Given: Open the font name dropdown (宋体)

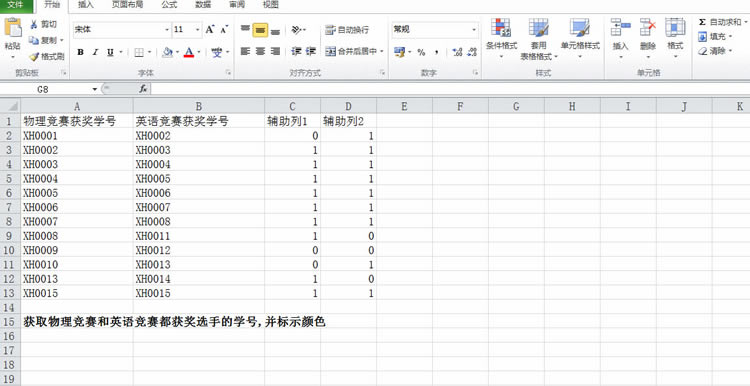Looking at the screenshot, I should click(167, 30).
